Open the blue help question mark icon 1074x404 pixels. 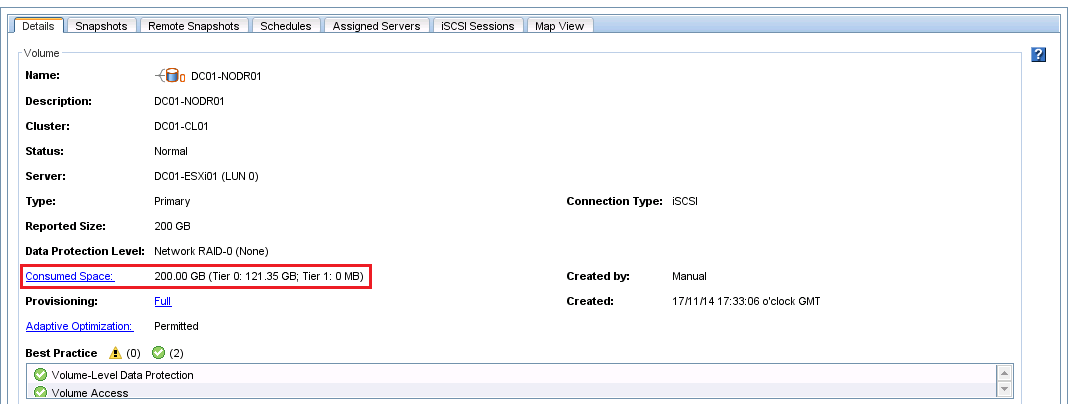(x=1038, y=55)
